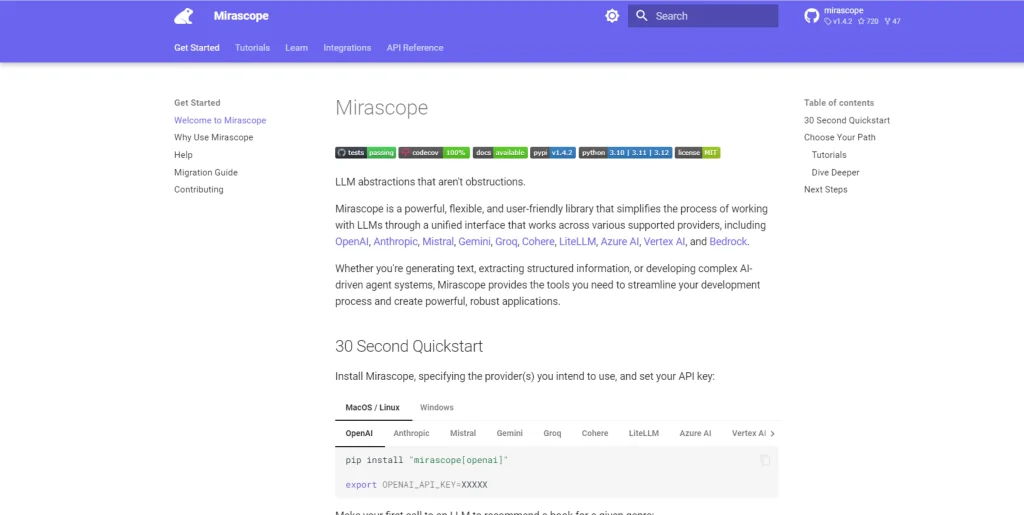Viewport: 1024px width, 515px height.
Task: Follow the Vertex AI link in paragraph
Action: click(664, 242)
